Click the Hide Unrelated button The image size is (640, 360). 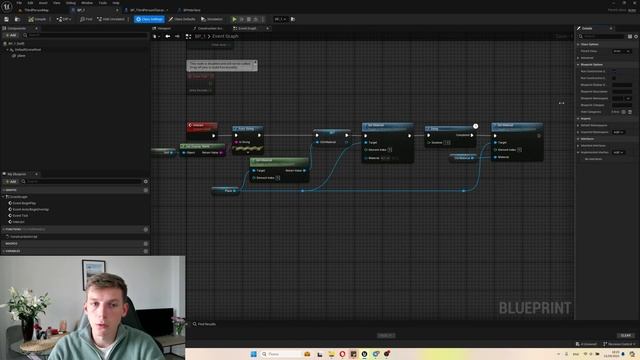[111, 19]
